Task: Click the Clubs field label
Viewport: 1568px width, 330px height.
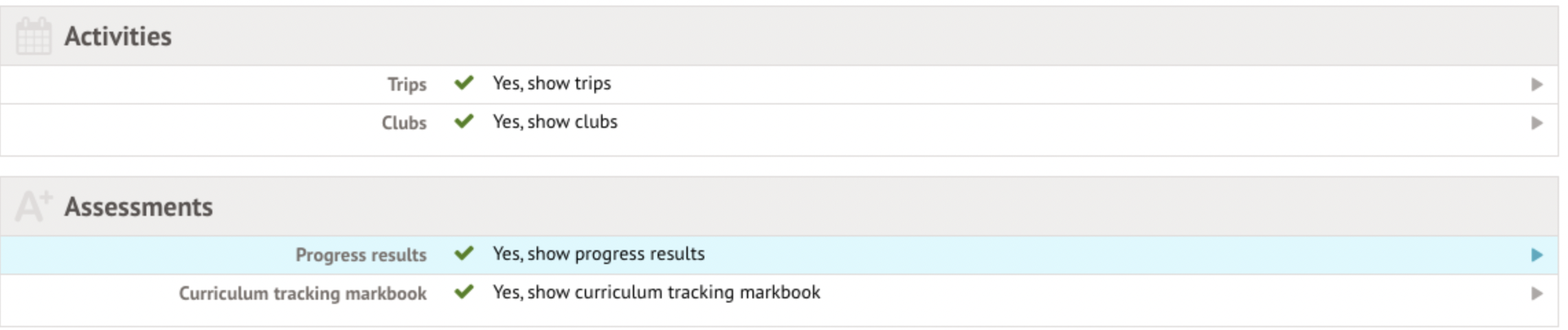Action: point(404,123)
